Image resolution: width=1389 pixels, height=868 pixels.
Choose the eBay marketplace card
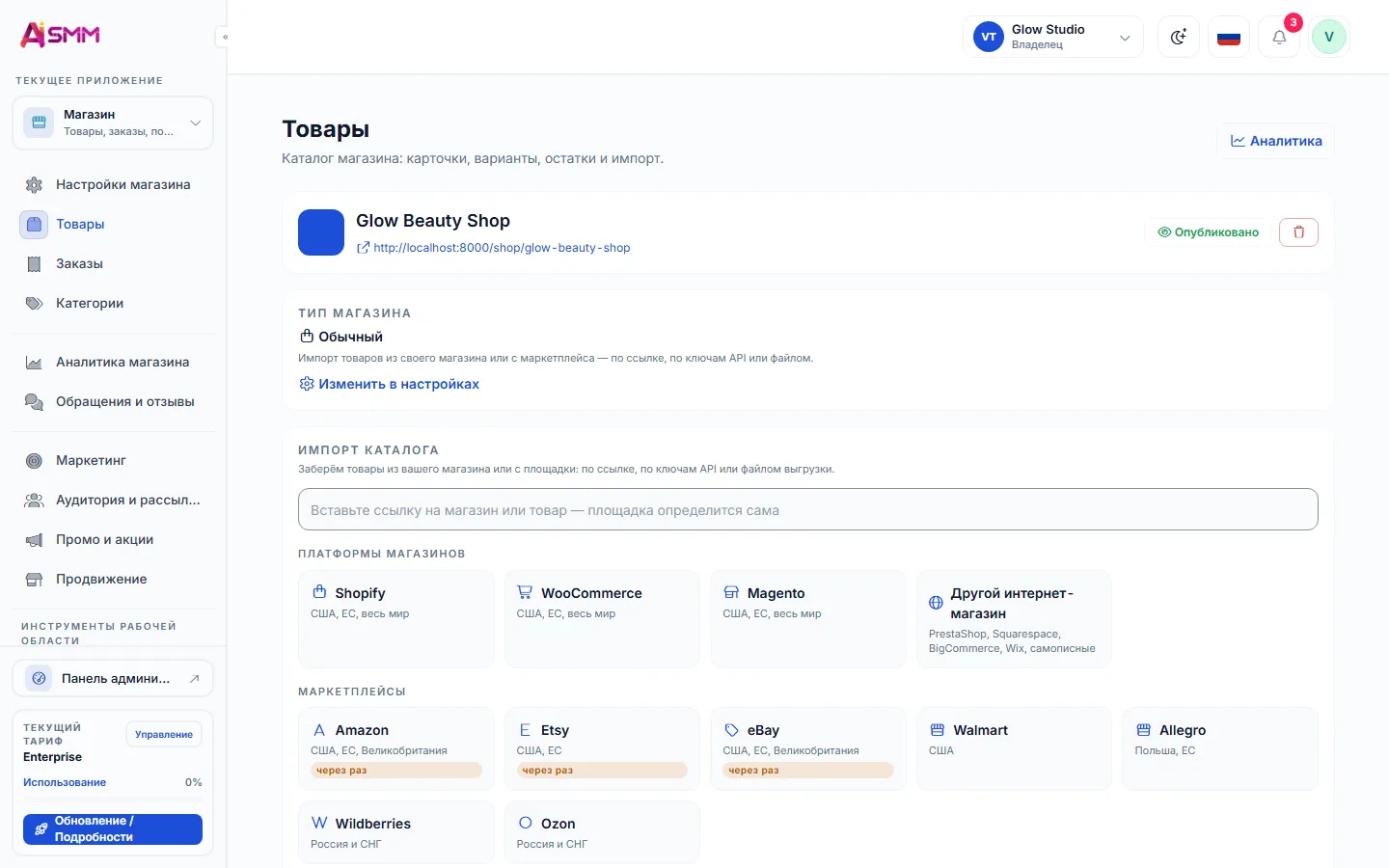(x=808, y=749)
